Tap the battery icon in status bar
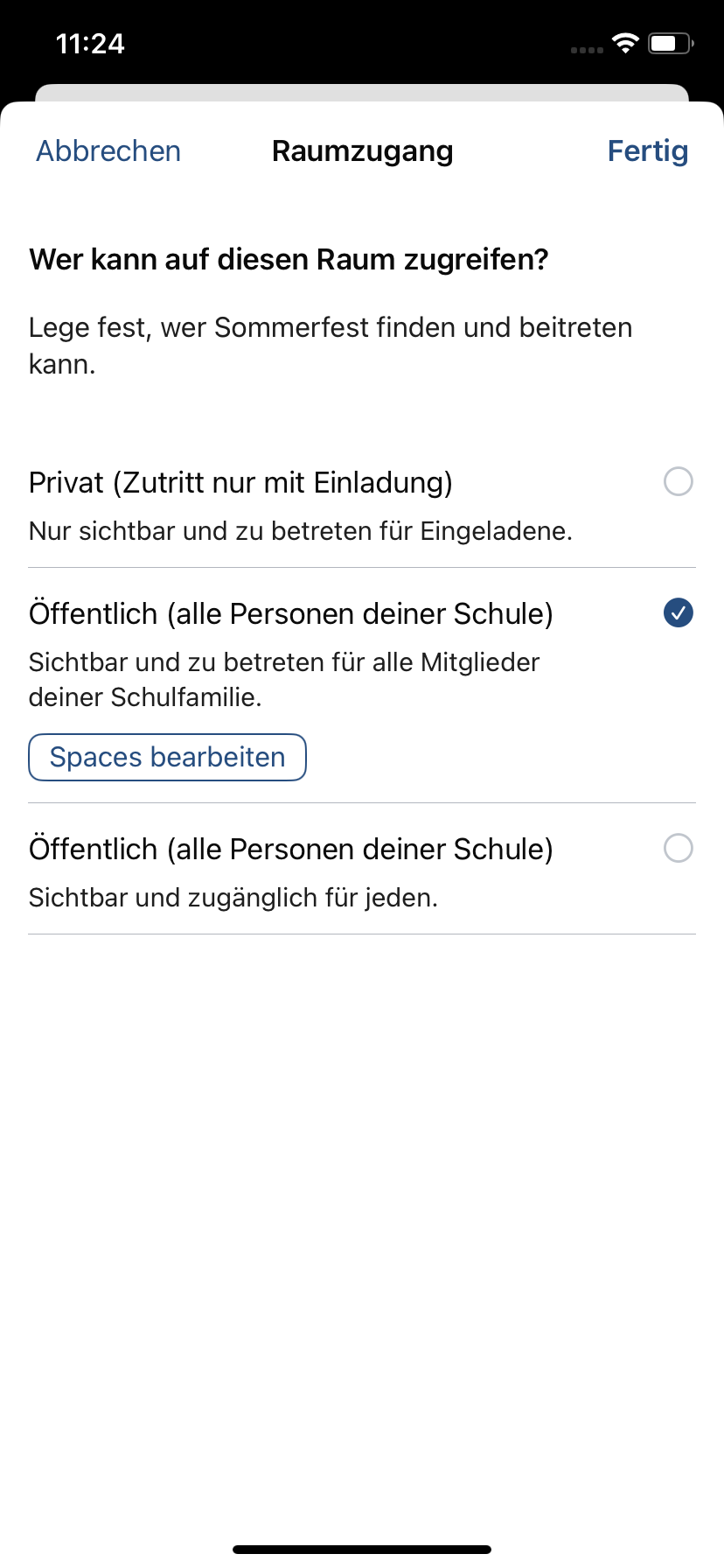Image resolution: width=724 pixels, height=1568 pixels. point(670,43)
